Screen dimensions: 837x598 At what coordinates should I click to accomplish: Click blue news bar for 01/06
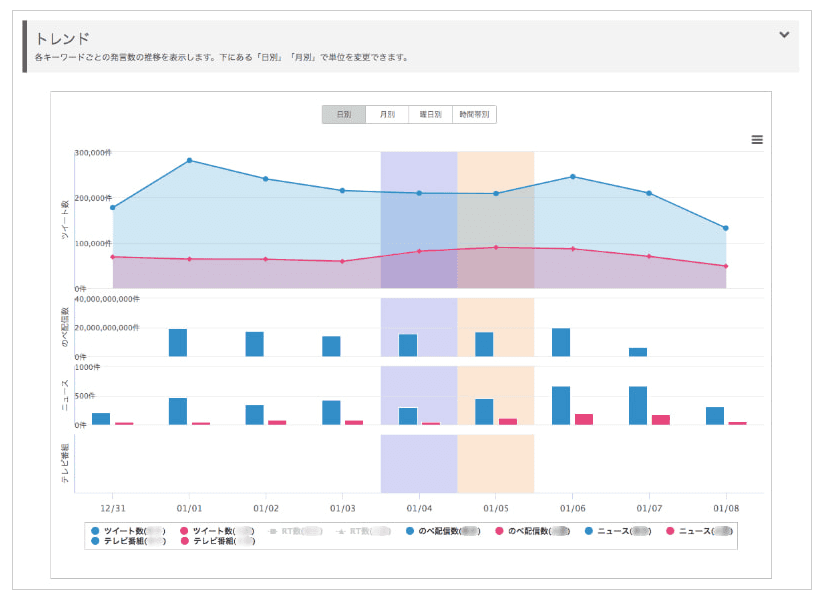(561, 405)
